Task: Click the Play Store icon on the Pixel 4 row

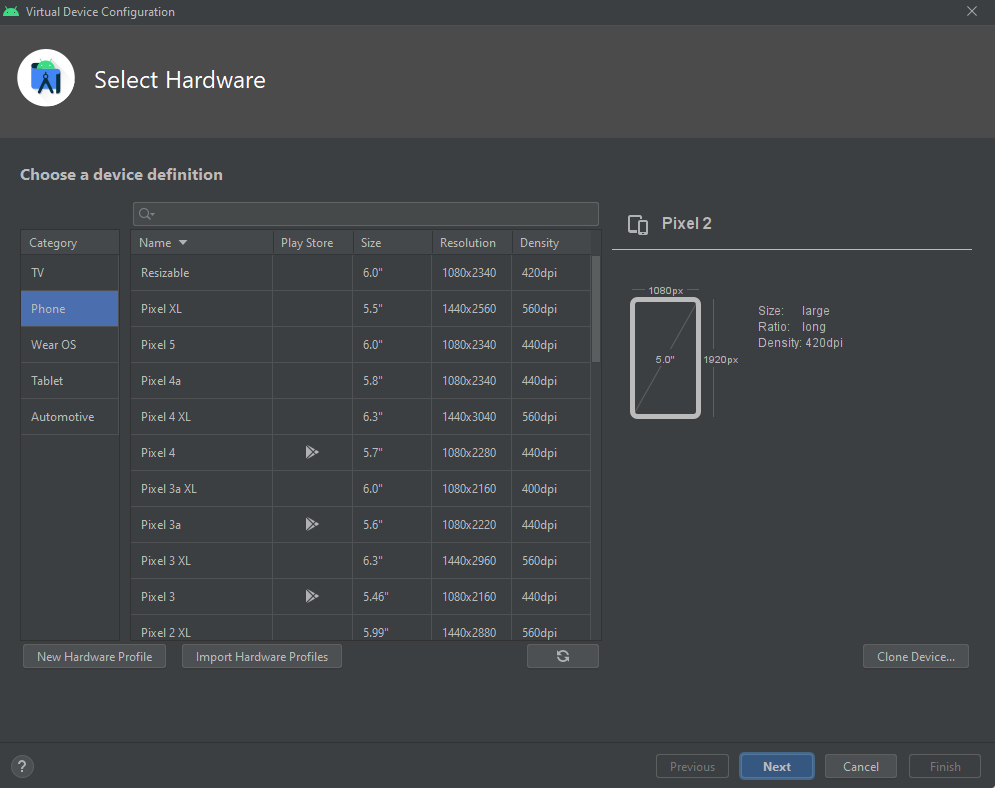Action: pyautogui.click(x=312, y=452)
